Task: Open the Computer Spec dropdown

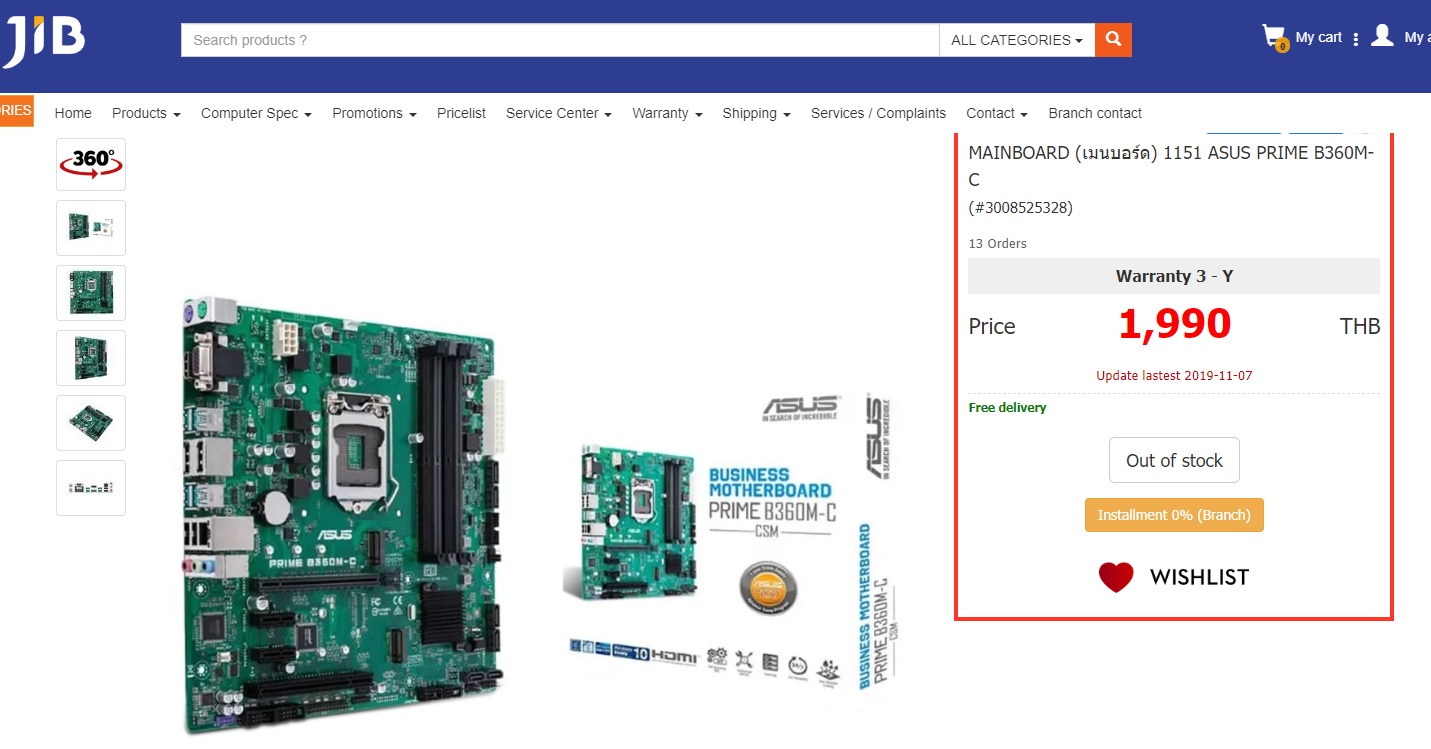Action: point(256,113)
